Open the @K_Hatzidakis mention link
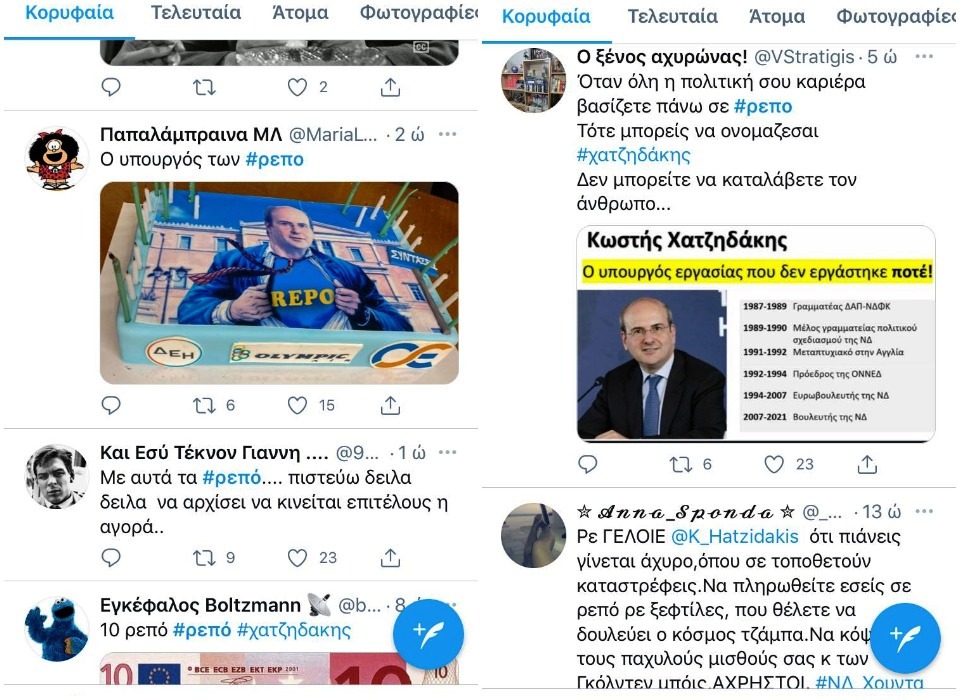 click(735, 536)
